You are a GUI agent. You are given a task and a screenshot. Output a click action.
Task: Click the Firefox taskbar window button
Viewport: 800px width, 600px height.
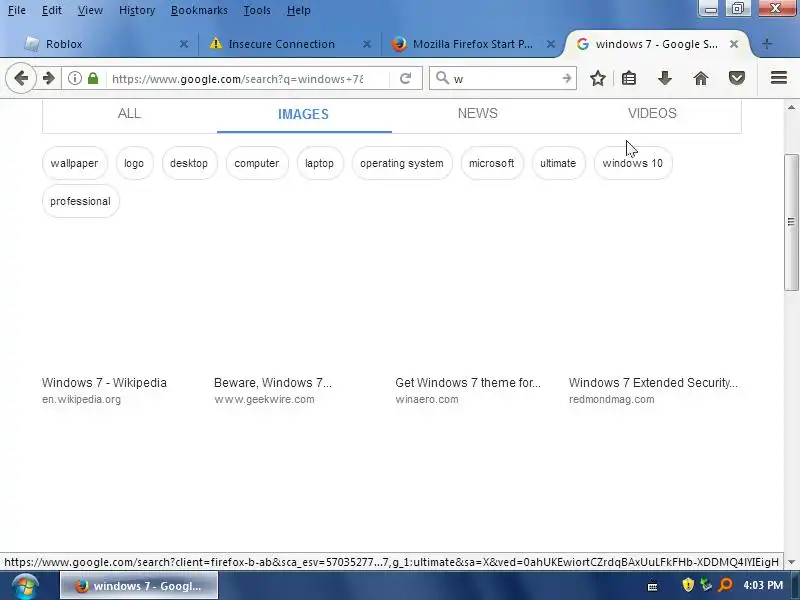click(139, 586)
